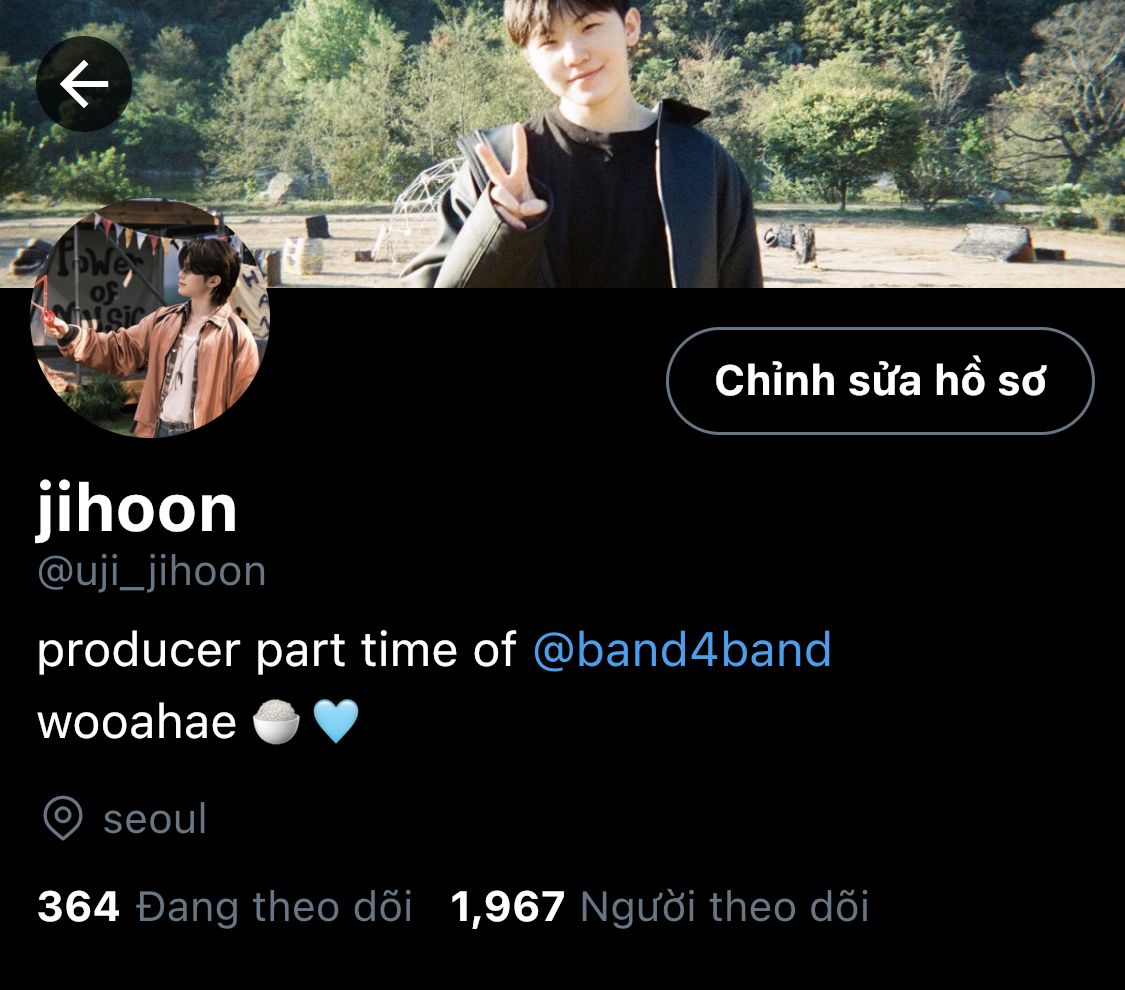
Task: Click the wooahae bio text
Action: [x=136, y=722]
